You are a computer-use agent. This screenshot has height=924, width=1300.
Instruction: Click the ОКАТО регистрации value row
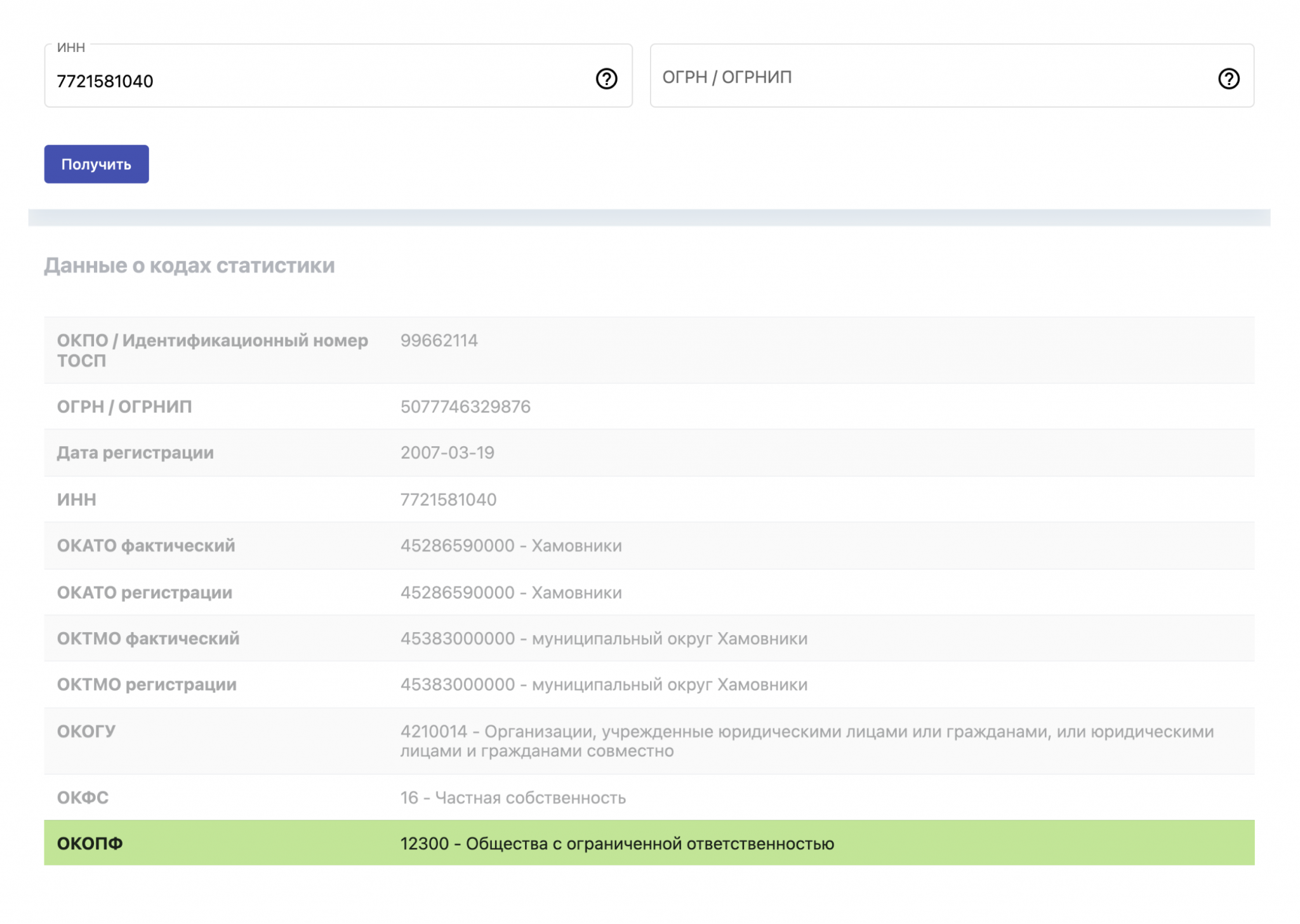coord(511,593)
